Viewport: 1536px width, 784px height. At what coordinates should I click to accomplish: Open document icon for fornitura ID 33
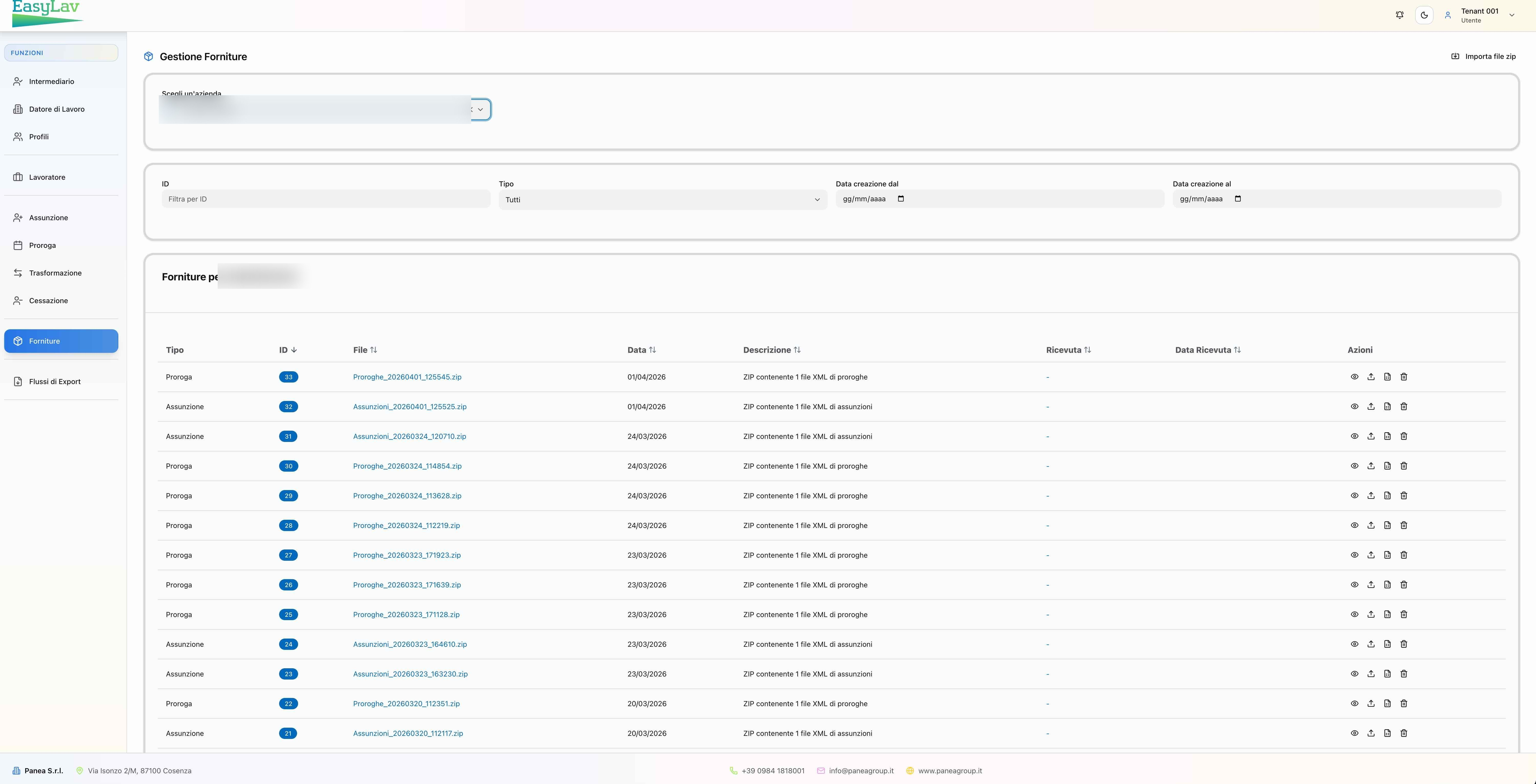1387,377
